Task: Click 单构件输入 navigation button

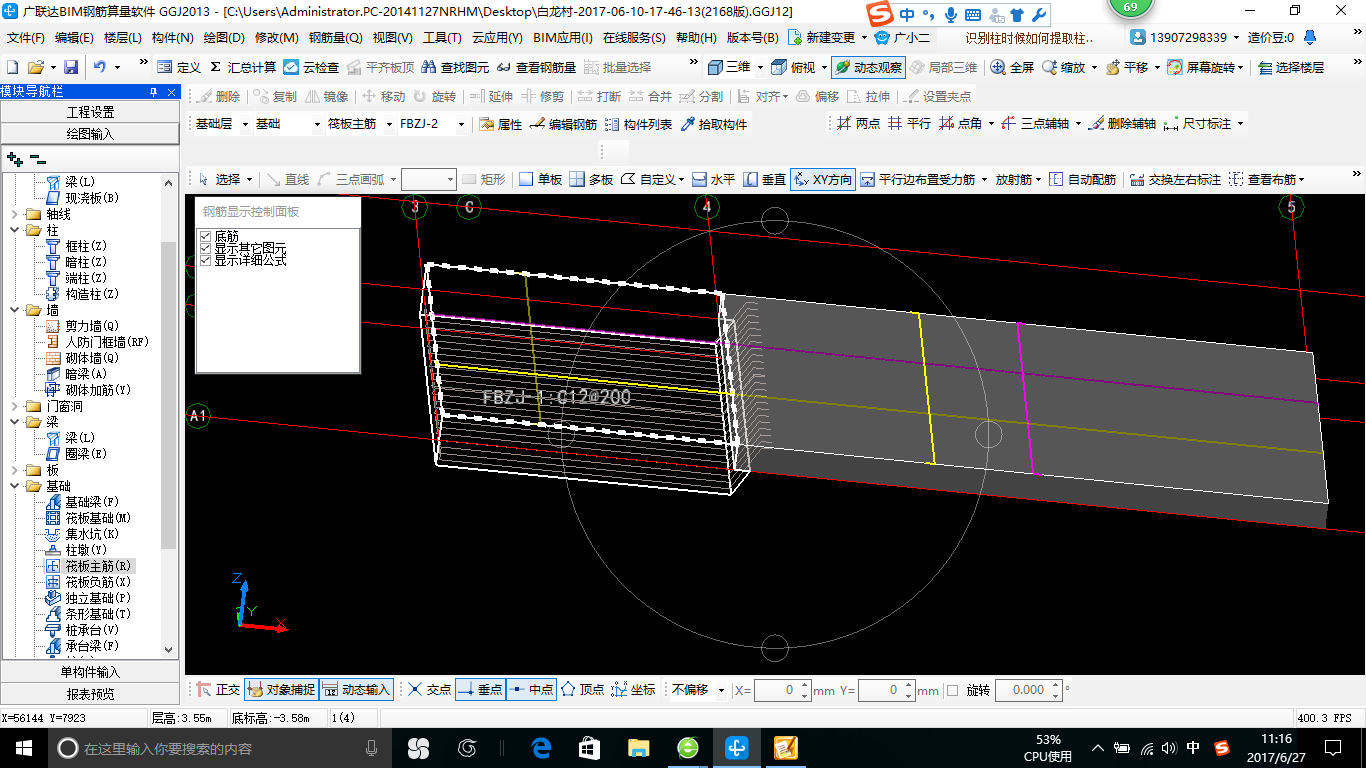Action: click(x=90, y=672)
